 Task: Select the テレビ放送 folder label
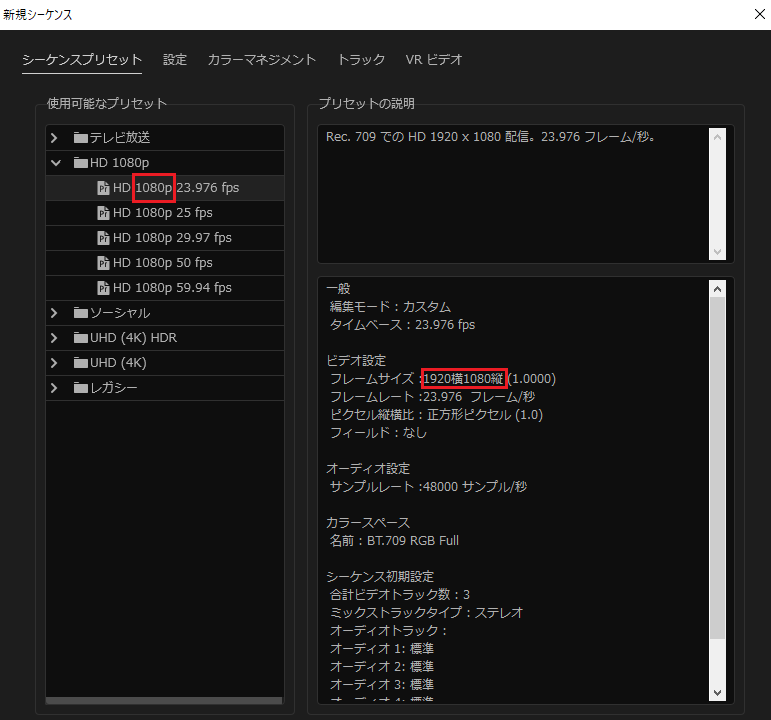[x=120, y=138]
